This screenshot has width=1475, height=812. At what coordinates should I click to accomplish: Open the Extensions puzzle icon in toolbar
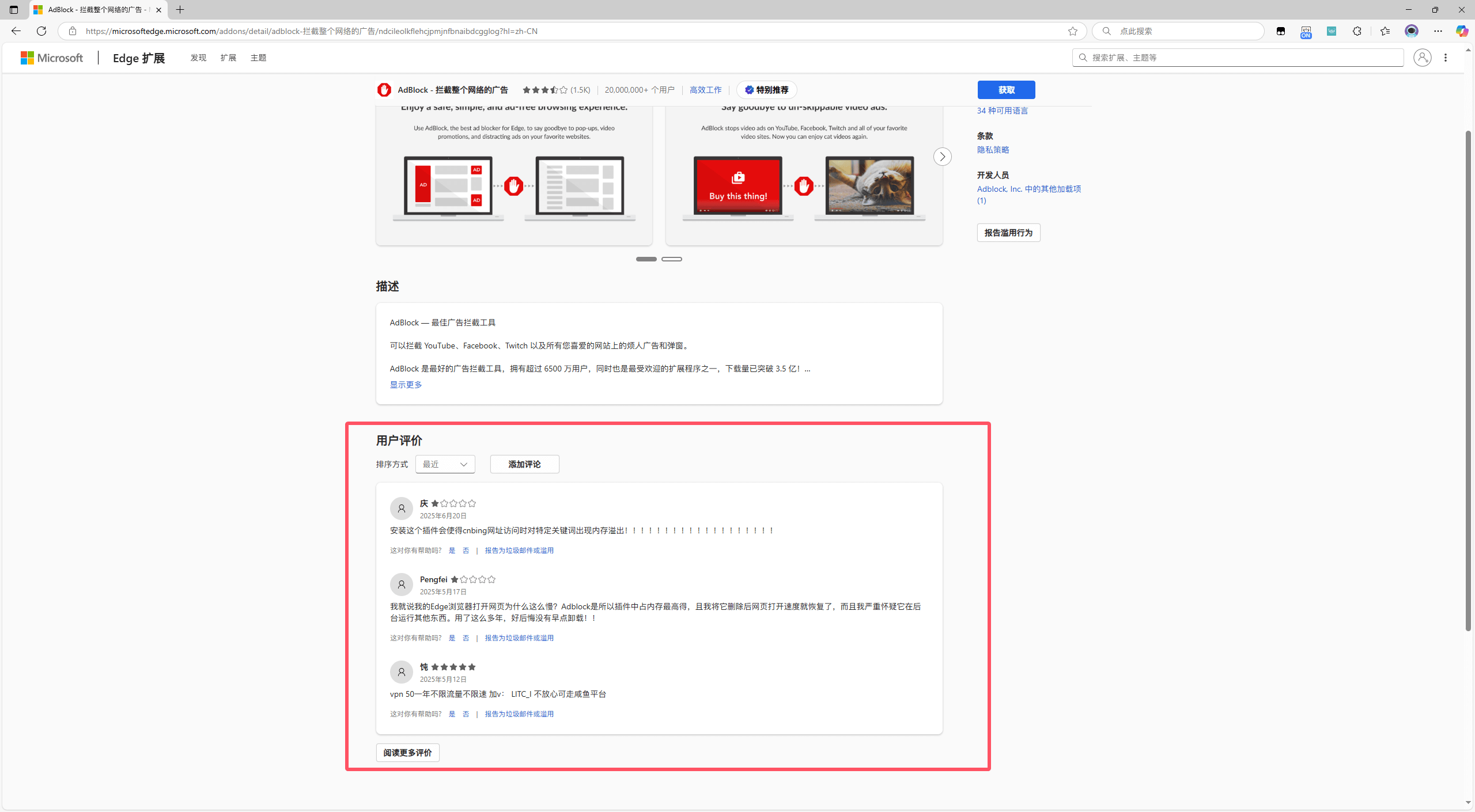pyautogui.click(x=1357, y=31)
